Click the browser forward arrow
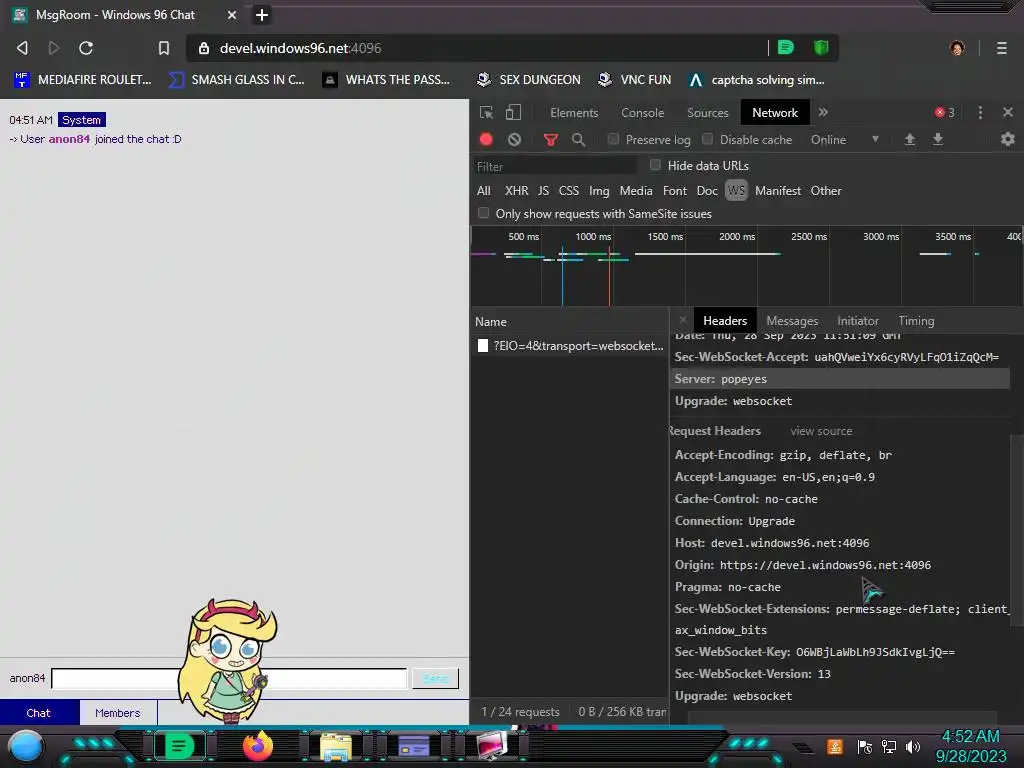This screenshot has height=768, width=1024. coord(54,48)
